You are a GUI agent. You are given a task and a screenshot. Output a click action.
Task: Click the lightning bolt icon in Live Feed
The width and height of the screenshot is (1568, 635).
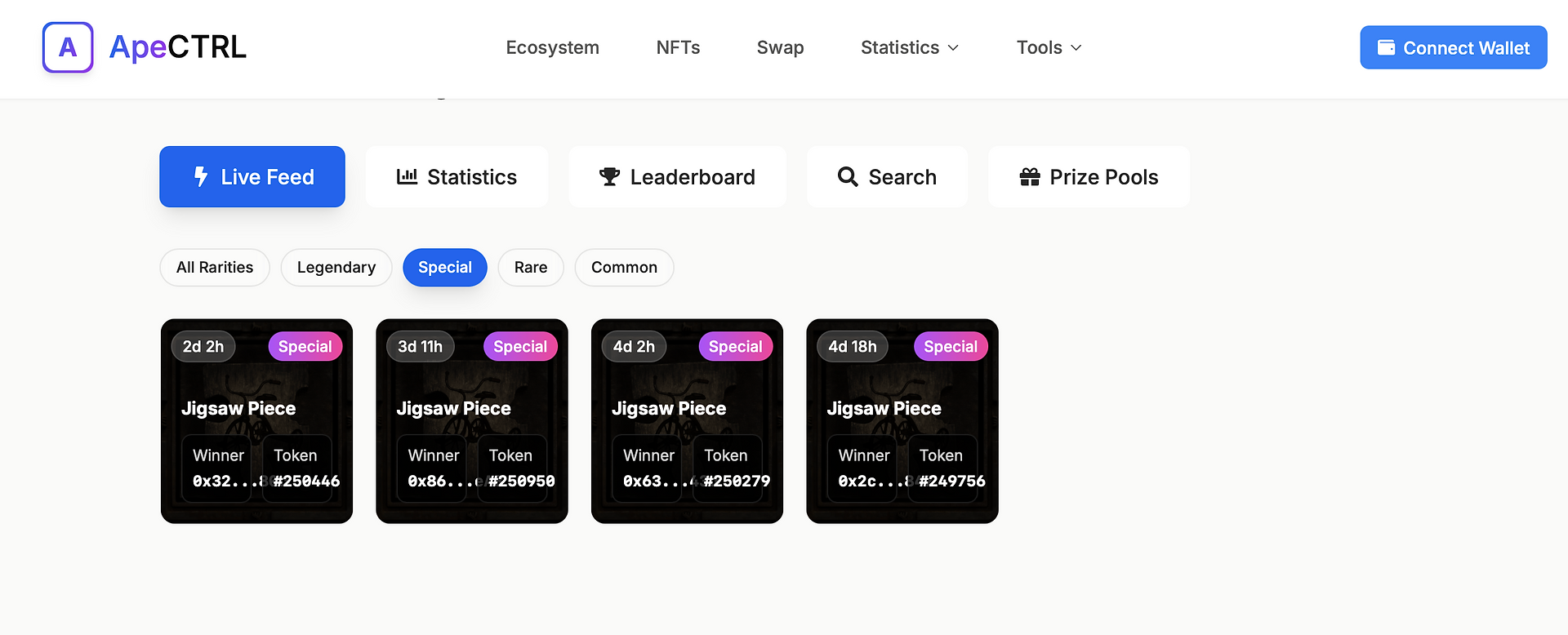point(201,176)
